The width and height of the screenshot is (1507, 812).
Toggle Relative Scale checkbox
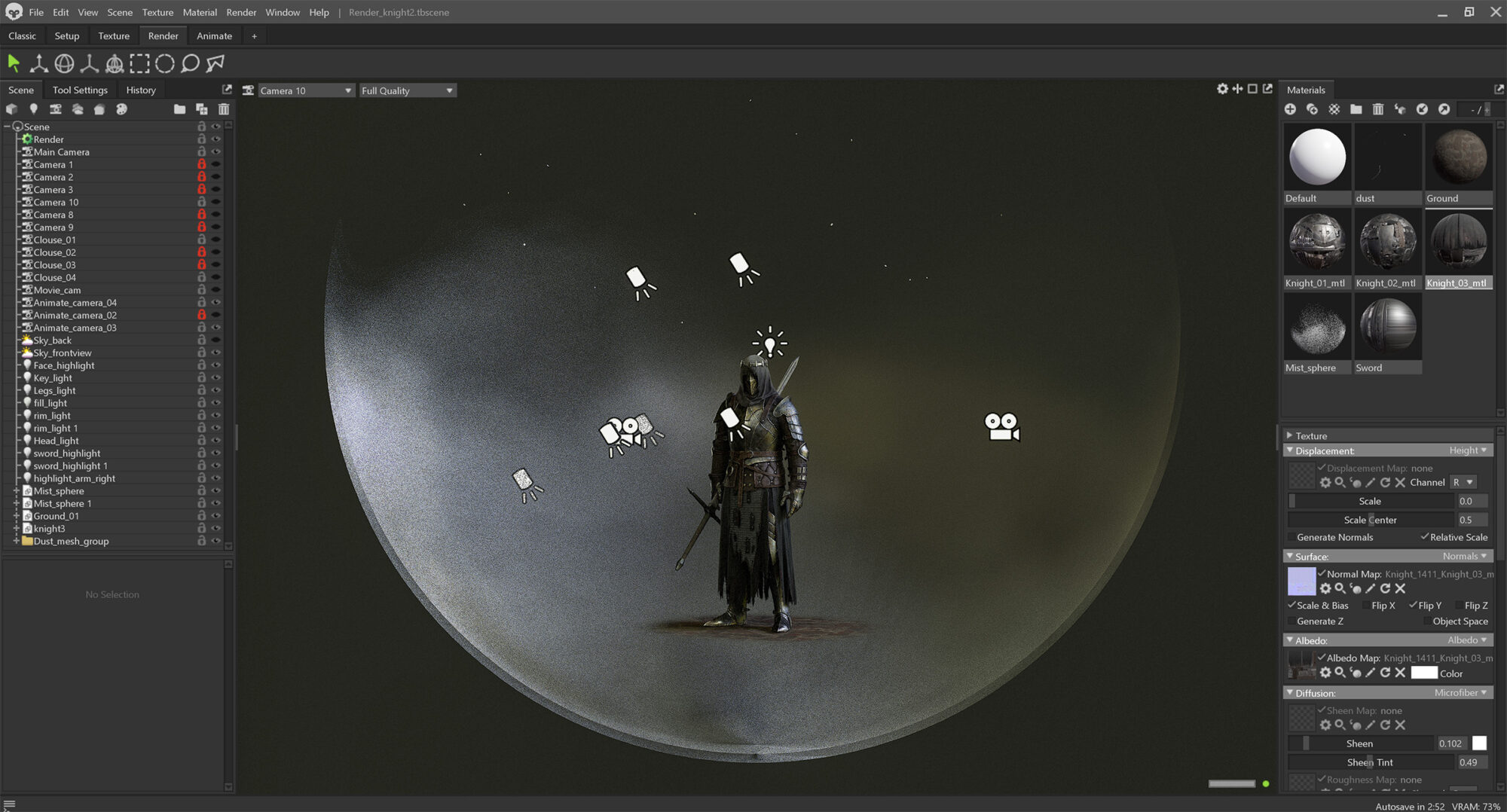[x=1424, y=537]
